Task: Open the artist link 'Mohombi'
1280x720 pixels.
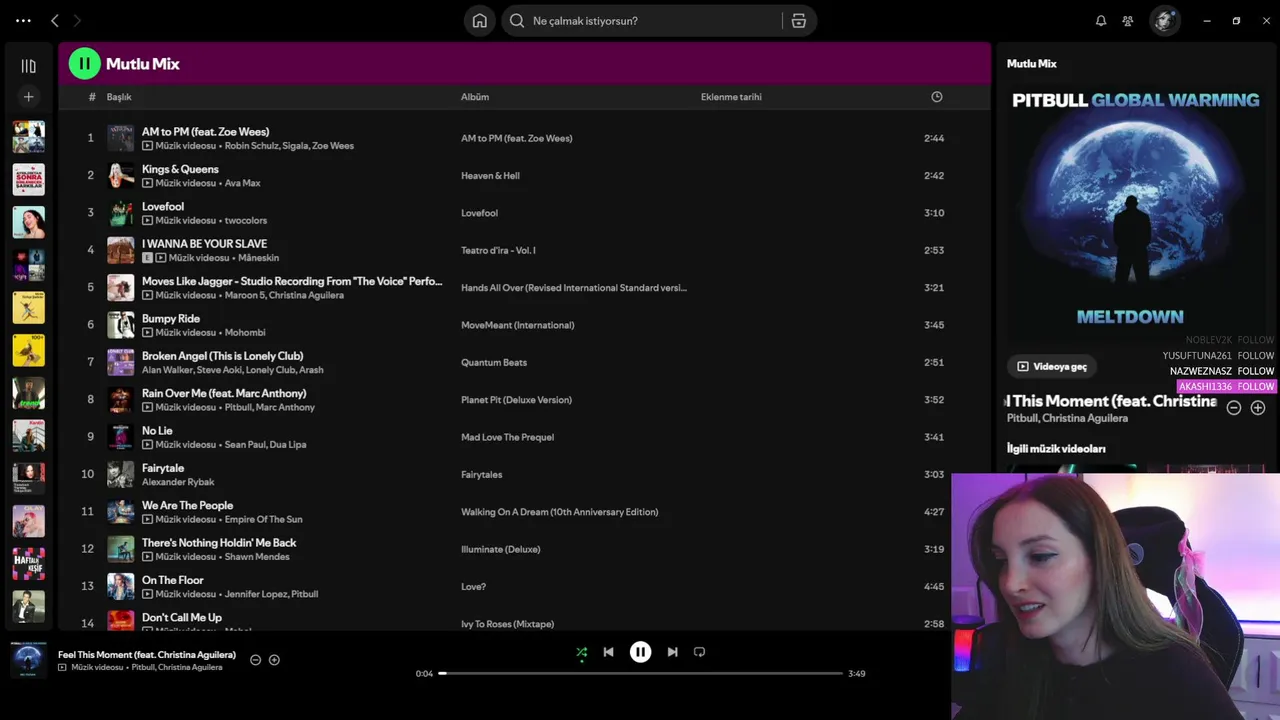Action: 245,332
